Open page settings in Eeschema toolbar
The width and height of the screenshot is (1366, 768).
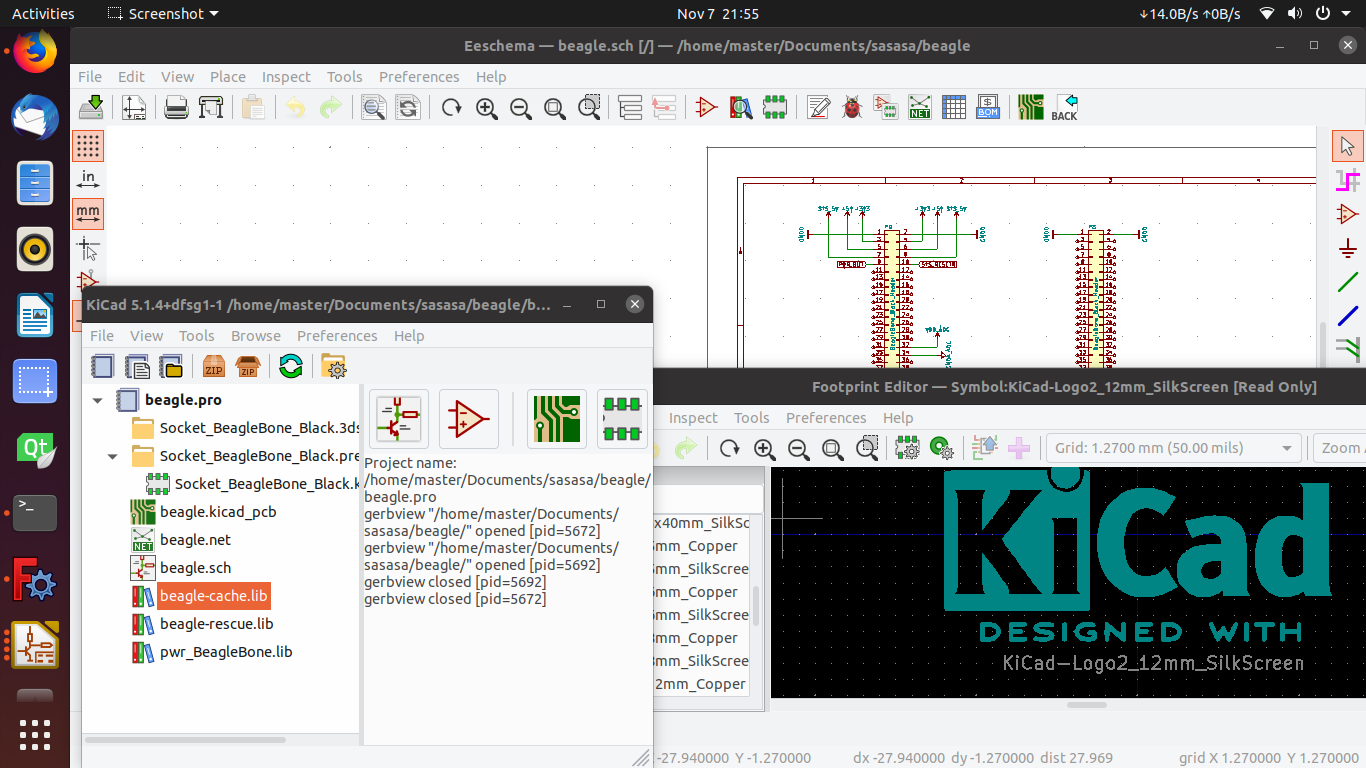[134, 107]
